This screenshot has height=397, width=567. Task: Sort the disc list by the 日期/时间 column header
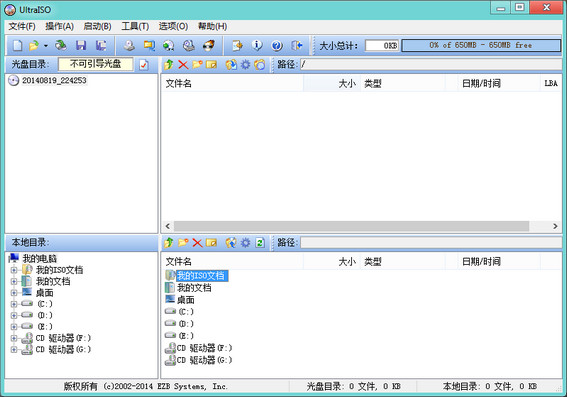pos(499,84)
